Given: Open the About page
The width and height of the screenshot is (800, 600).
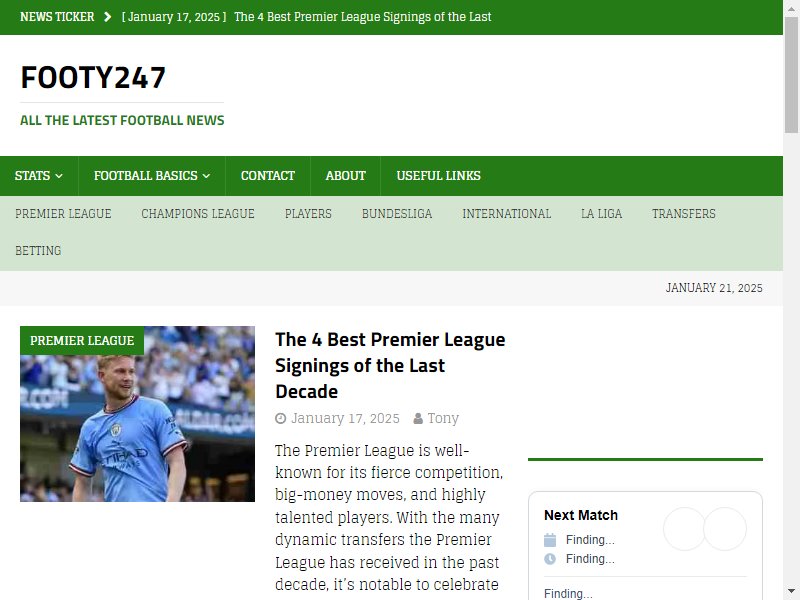Looking at the screenshot, I should [x=345, y=176].
